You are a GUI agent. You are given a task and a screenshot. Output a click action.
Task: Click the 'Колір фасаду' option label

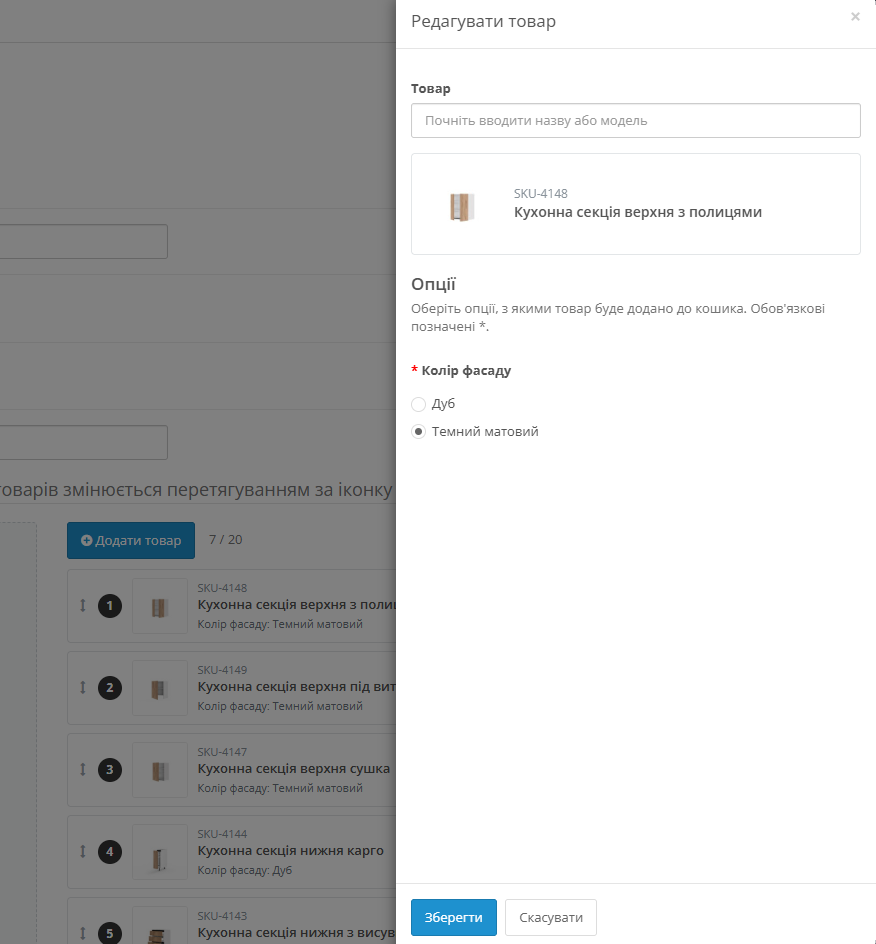(x=466, y=371)
